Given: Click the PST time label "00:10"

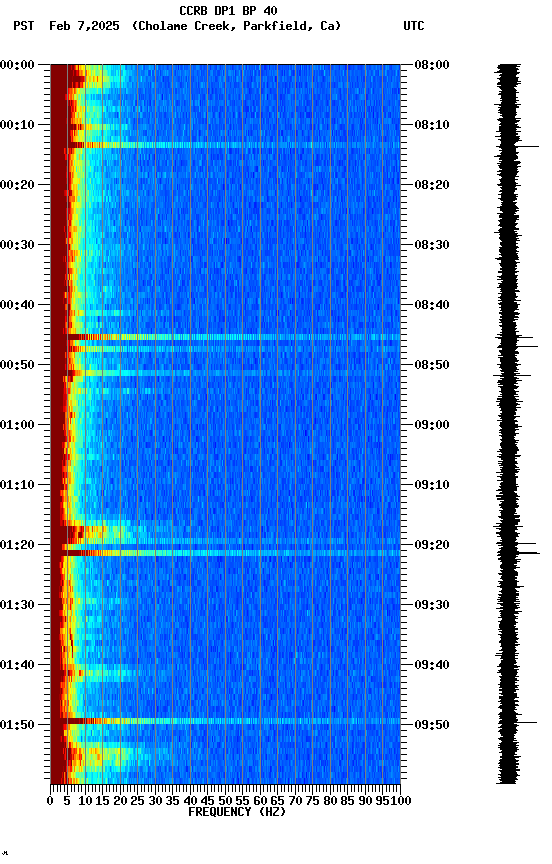Looking at the screenshot, I should [x=17, y=125].
